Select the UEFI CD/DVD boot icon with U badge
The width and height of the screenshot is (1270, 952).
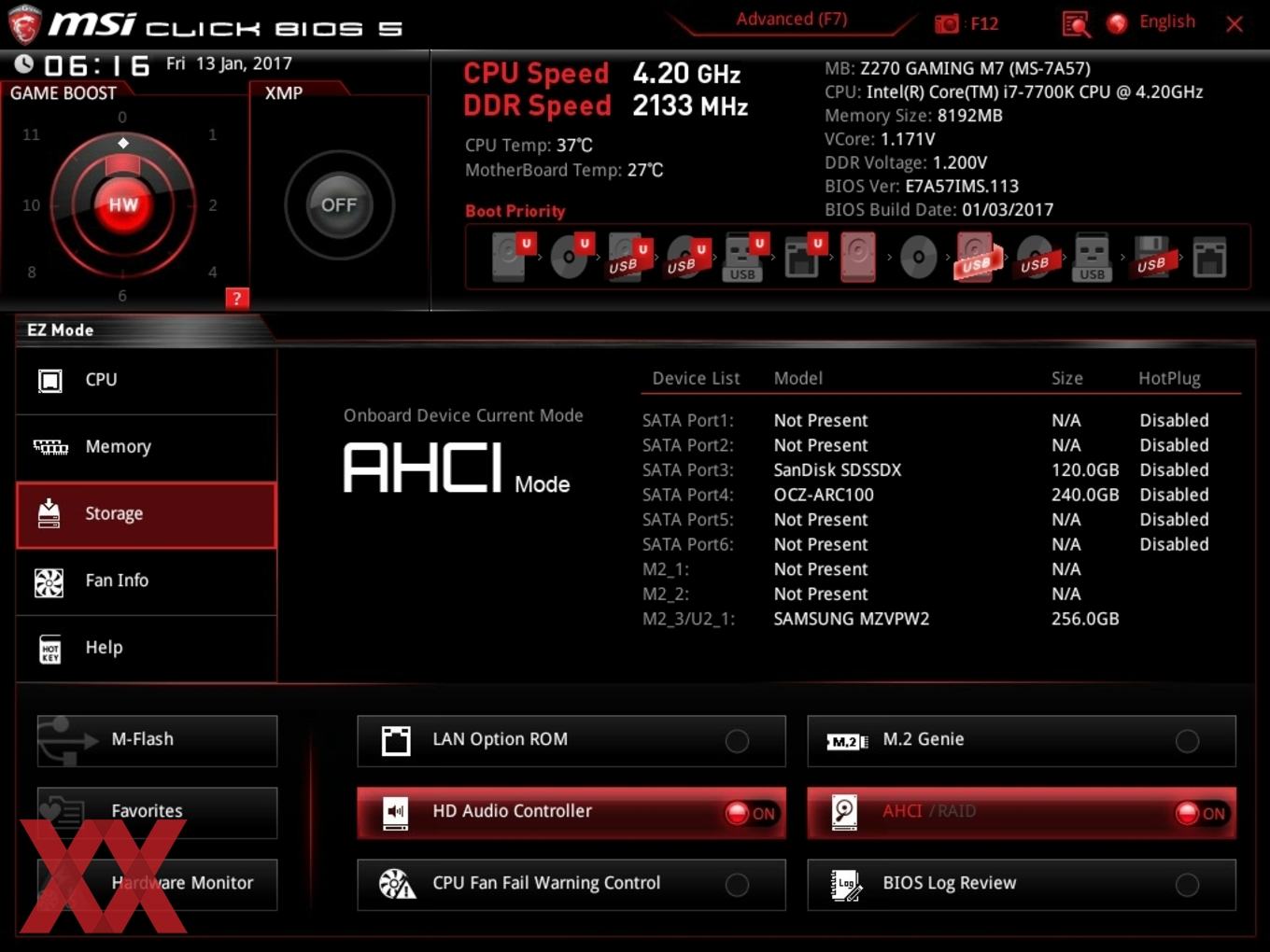pos(571,257)
